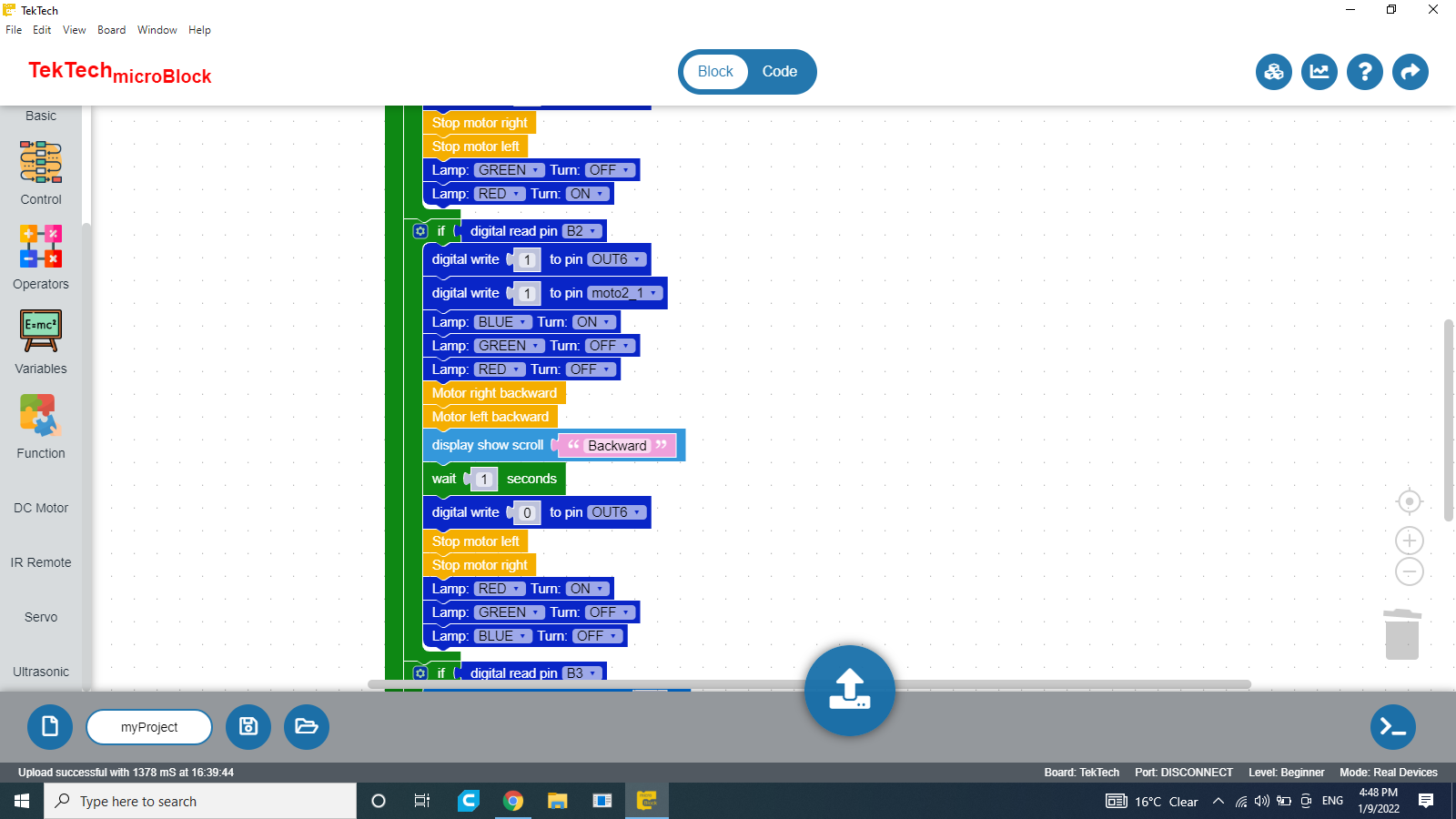This screenshot has height=819, width=1456.
Task: Open the chart plotter icon
Action: (1319, 72)
